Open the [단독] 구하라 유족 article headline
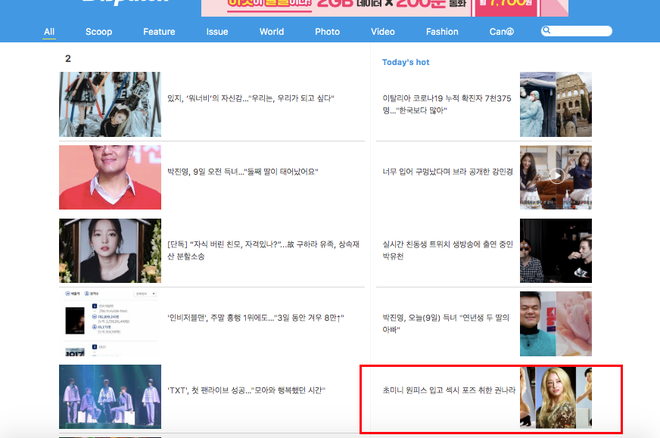The image size is (660, 438). (263, 250)
